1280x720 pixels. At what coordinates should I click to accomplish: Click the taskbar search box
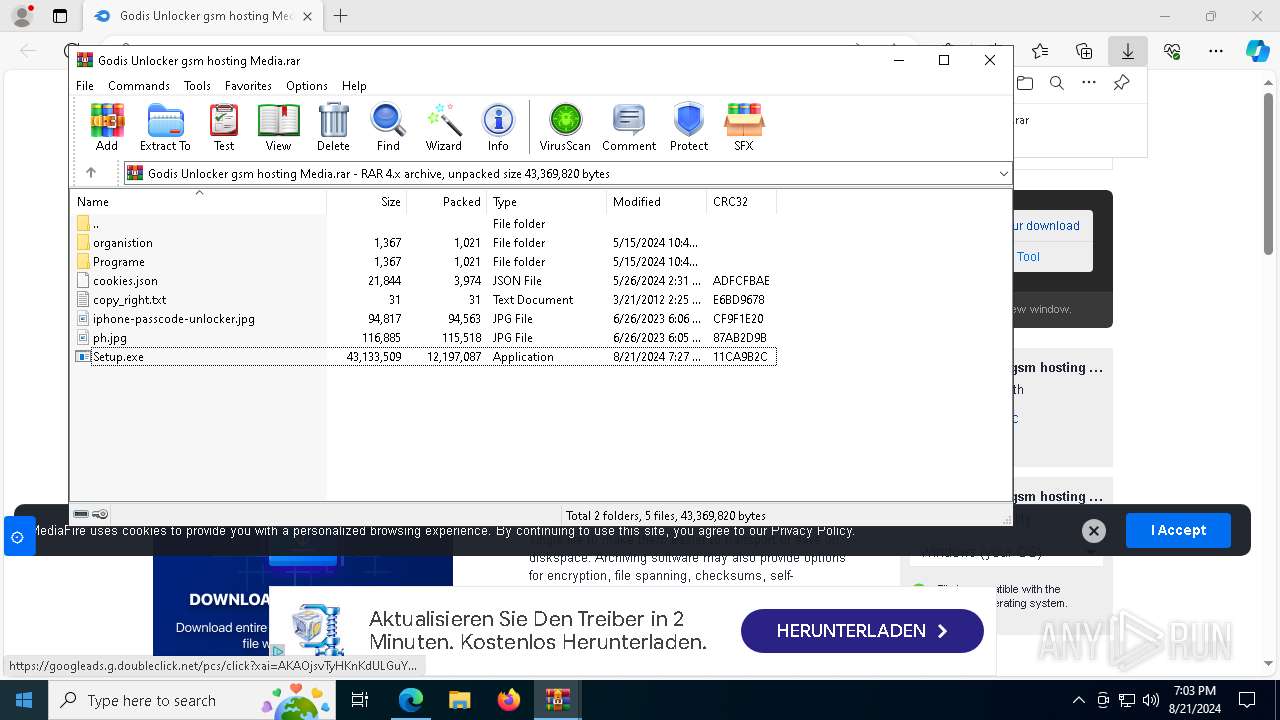[x=193, y=700]
